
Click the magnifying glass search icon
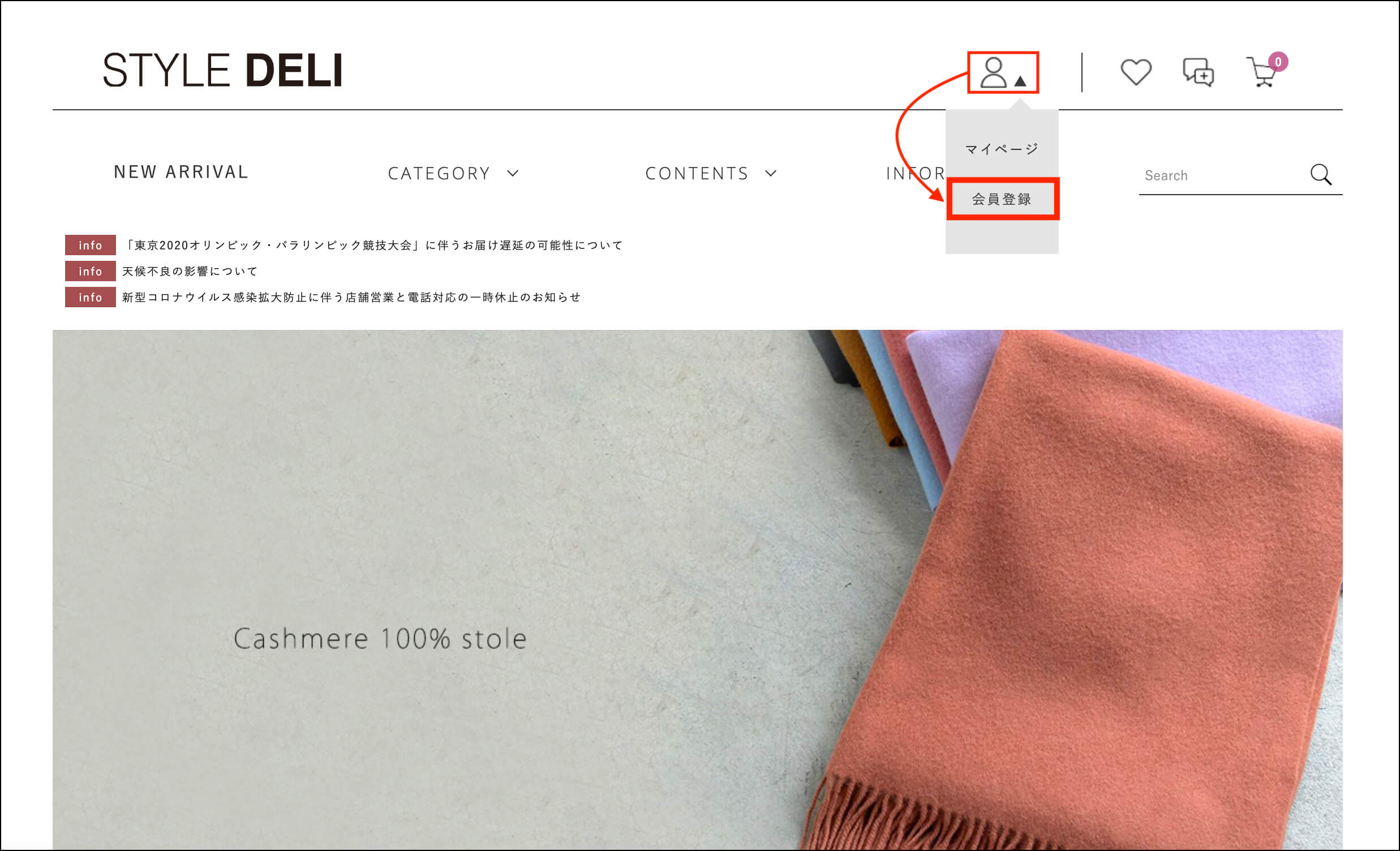[x=1321, y=174]
